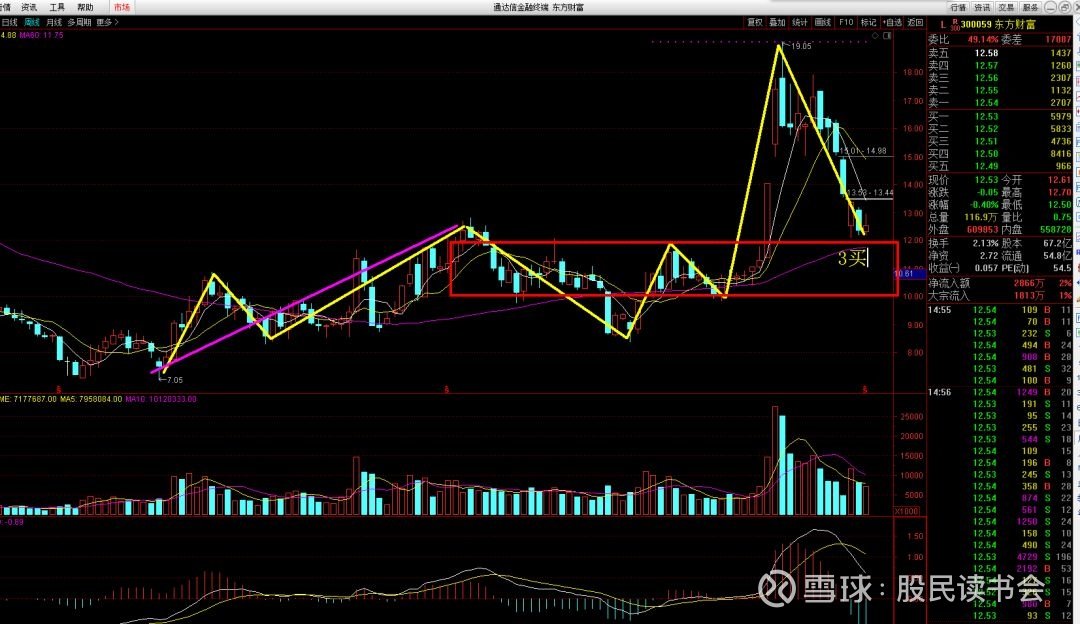
Task: Click the L marker icon beside stock code
Action: pyautogui.click(x=943, y=25)
